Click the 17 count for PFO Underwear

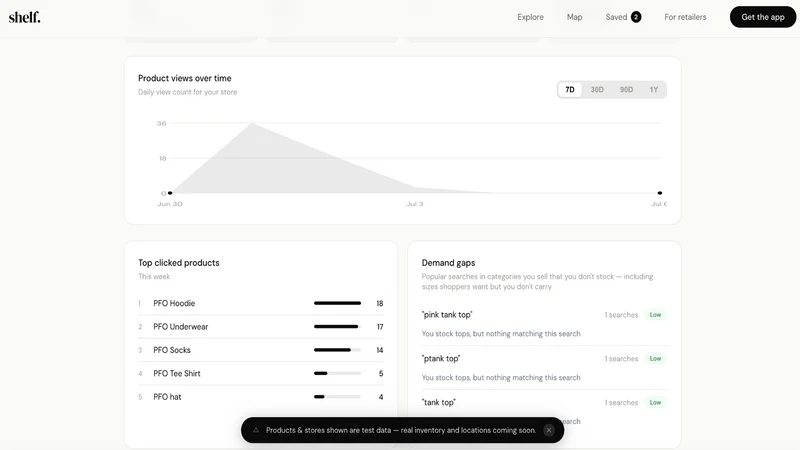380,327
